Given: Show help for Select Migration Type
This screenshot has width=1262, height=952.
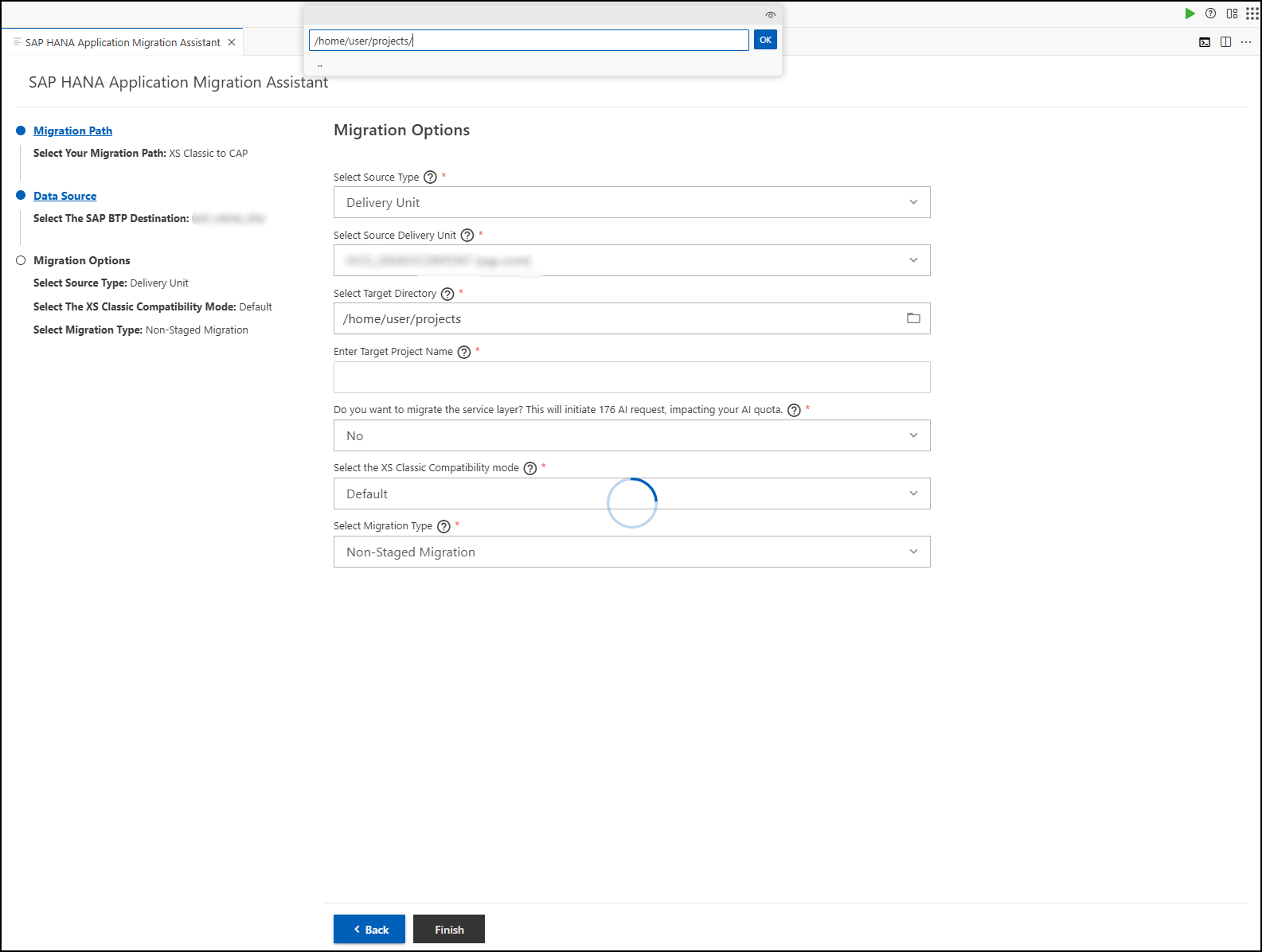Looking at the screenshot, I should click(443, 526).
